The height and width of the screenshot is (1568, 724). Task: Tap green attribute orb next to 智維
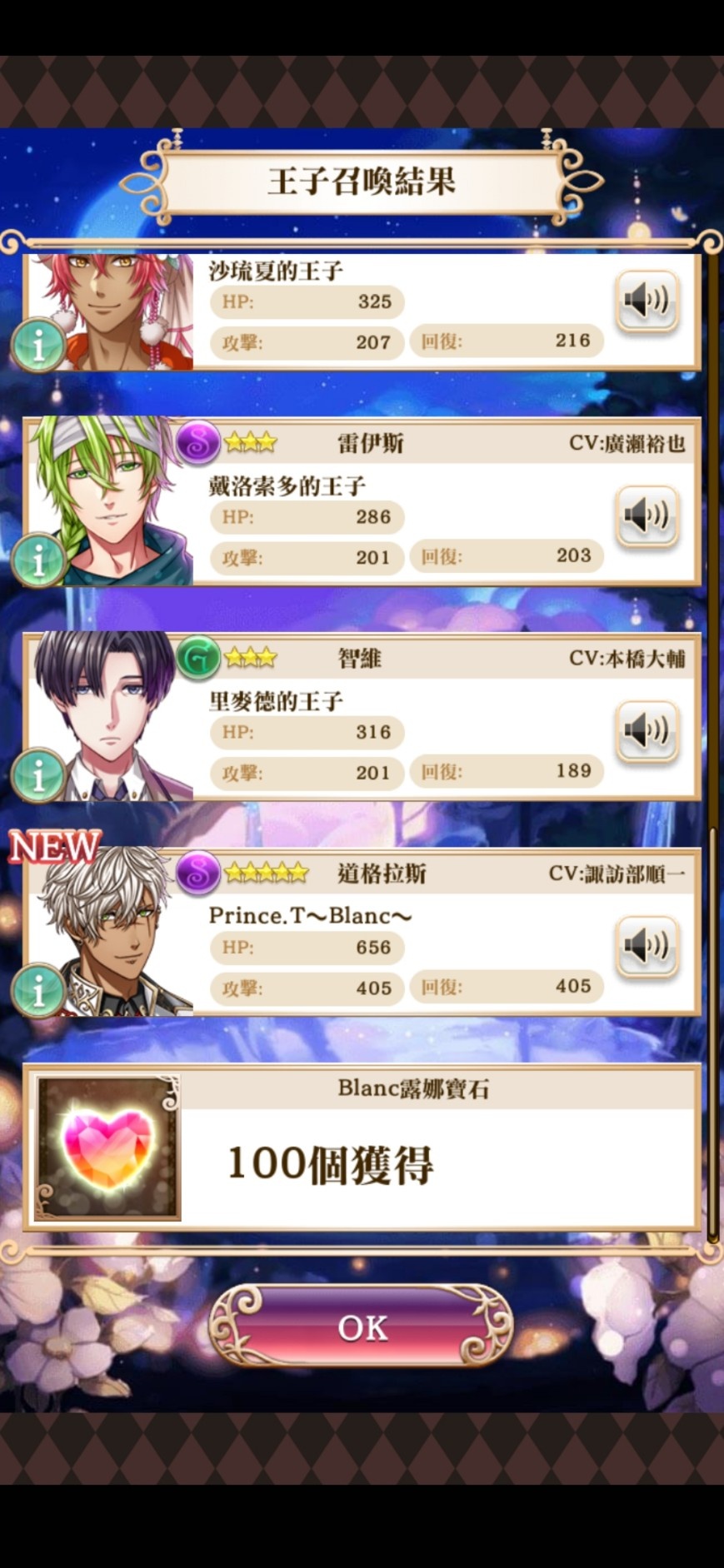(197, 658)
